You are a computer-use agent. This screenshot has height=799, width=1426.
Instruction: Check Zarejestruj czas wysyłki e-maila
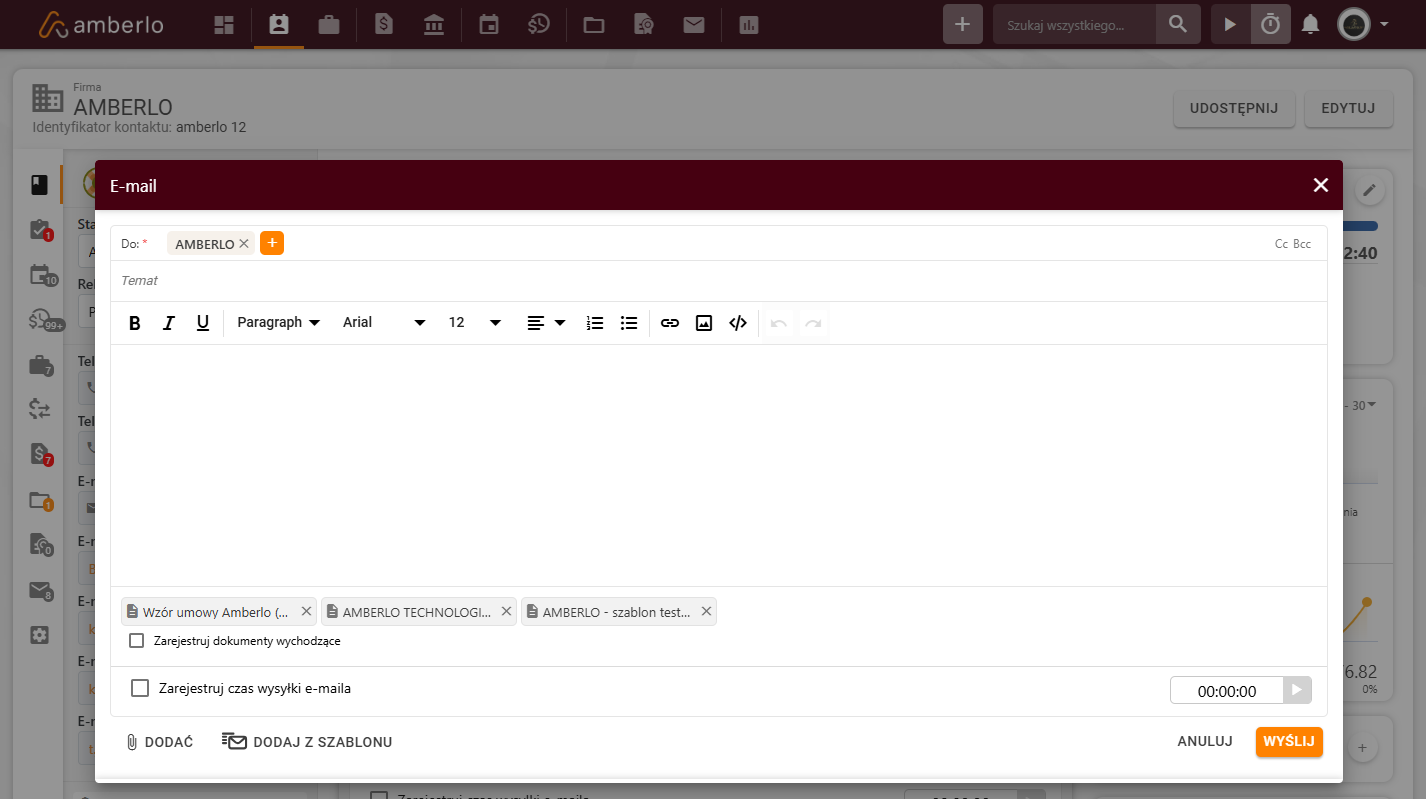(x=140, y=688)
